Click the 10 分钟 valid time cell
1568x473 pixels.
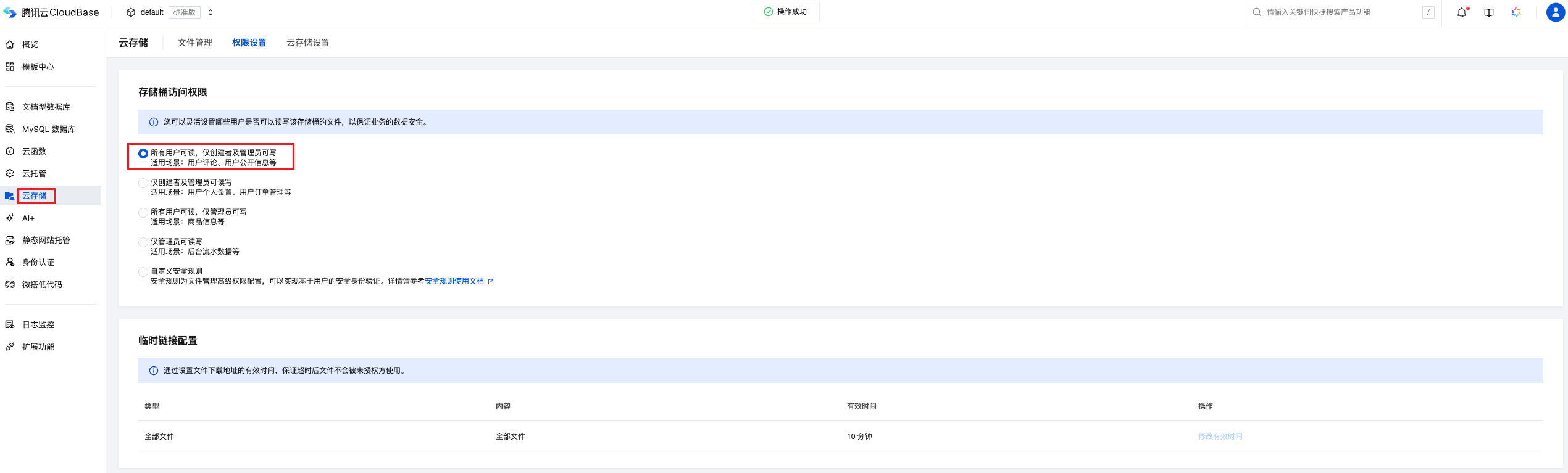(859, 437)
